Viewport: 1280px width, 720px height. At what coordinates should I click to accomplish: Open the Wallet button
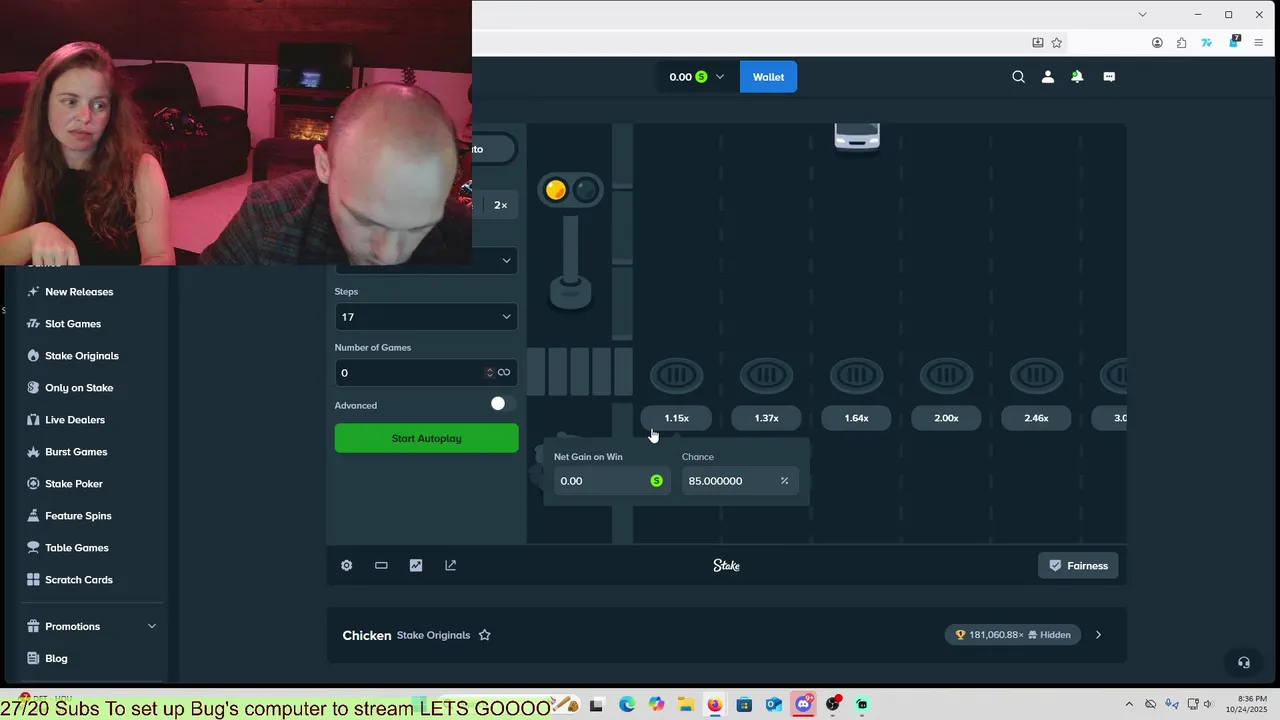click(x=768, y=77)
